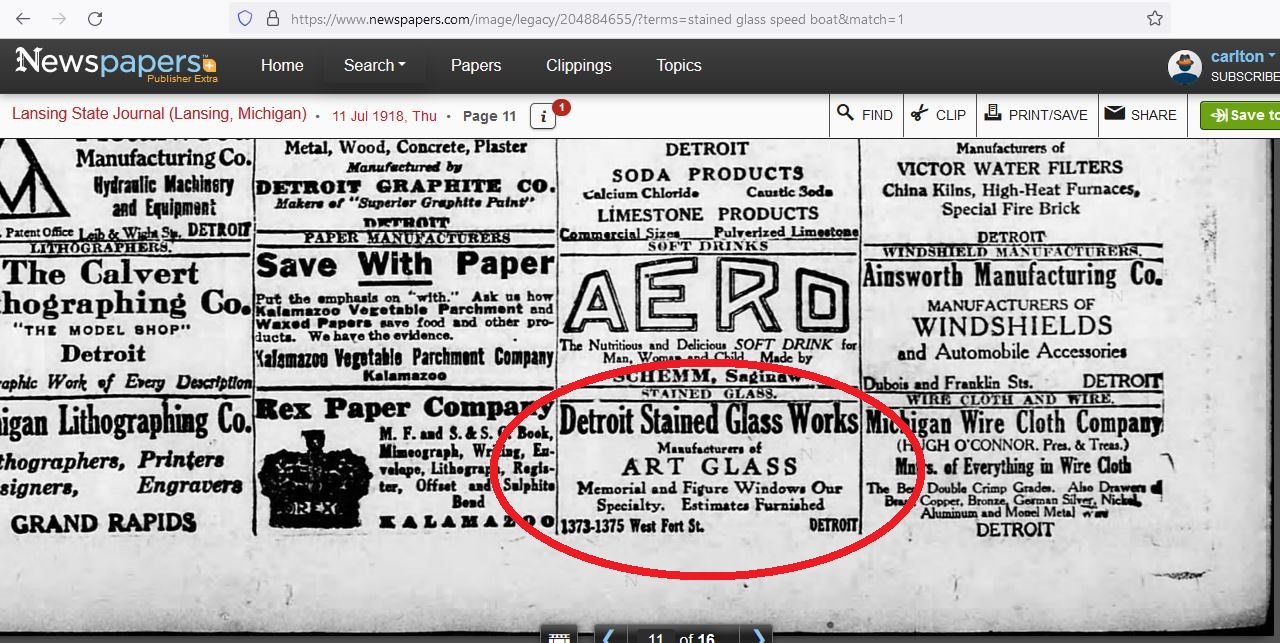The image size is (1280, 643).
Task: Select Papers in the navigation bar
Action: pyautogui.click(x=476, y=65)
